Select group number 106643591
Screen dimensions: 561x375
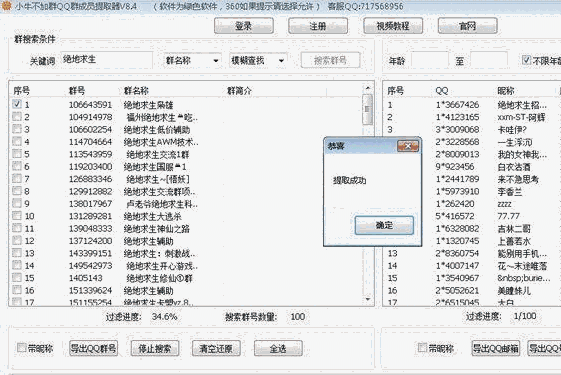coord(91,105)
